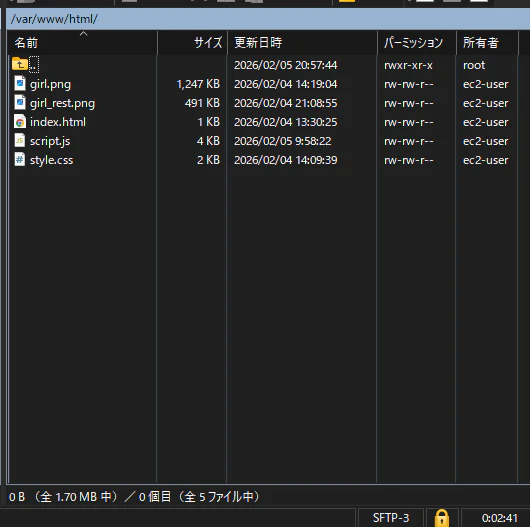The height and width of the screenshot is (527, 530).
Task: Click the rw-rw-r-- permission of script.js
Action: (409, 141)
